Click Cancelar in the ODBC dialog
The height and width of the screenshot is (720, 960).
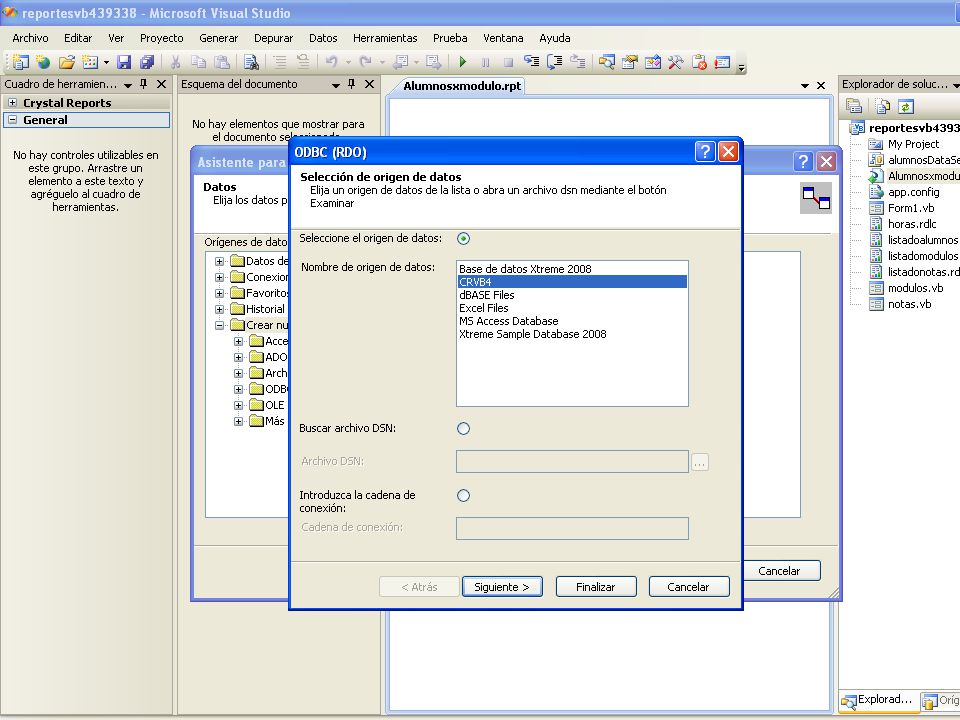689,587
